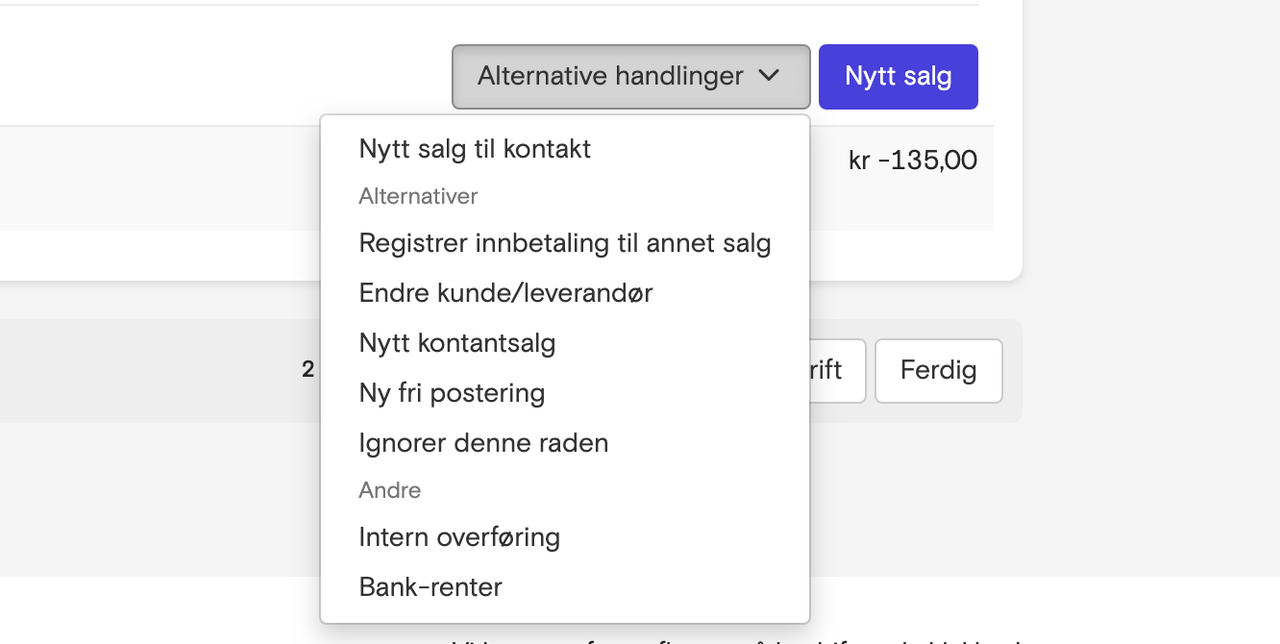
Task: Click the gray transaction row left of the menu
Action: (150, 178)
